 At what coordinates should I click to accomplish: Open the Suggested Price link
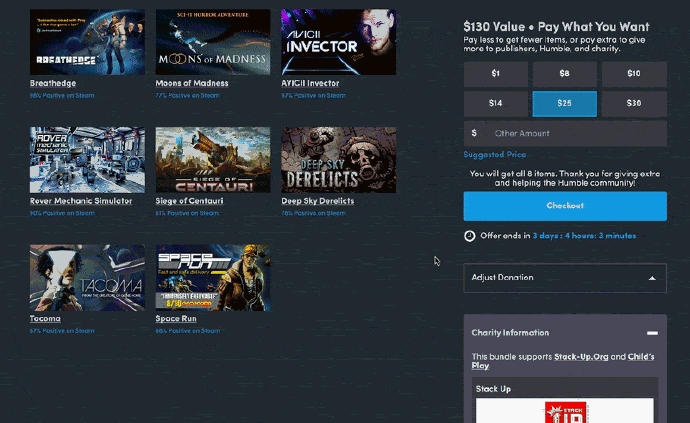(x=495, y=154)
